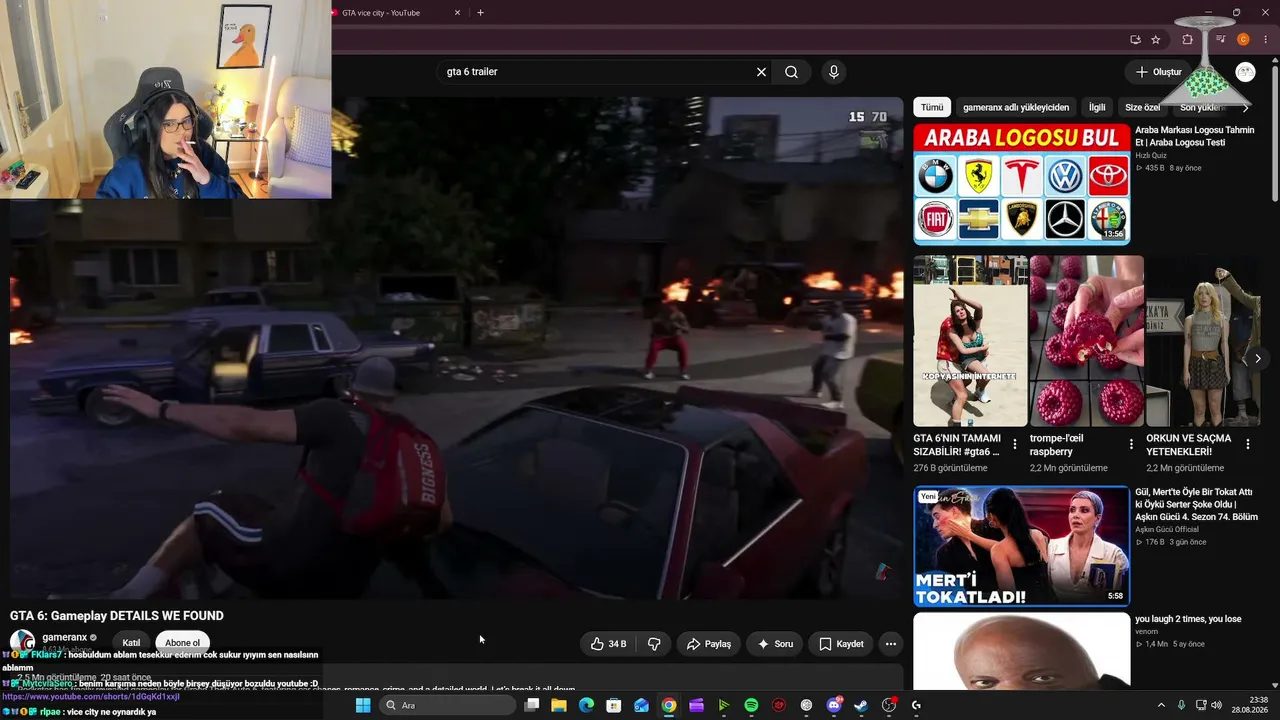
Task: Subscribe with the Abone ol button
Action: (x=183, y=643)
